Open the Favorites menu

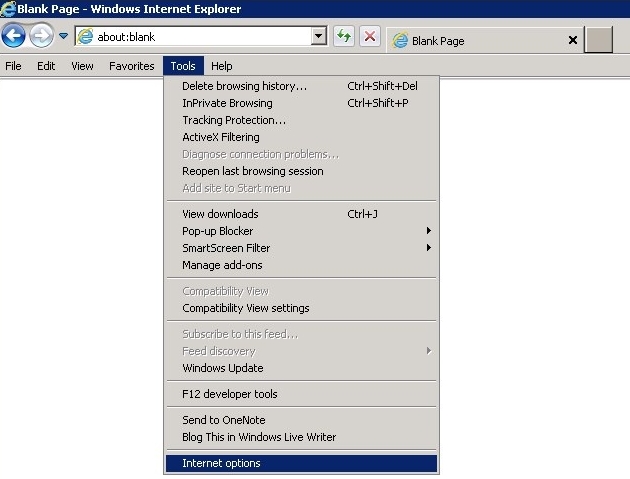pyautogui.click(x=131, y=66)
